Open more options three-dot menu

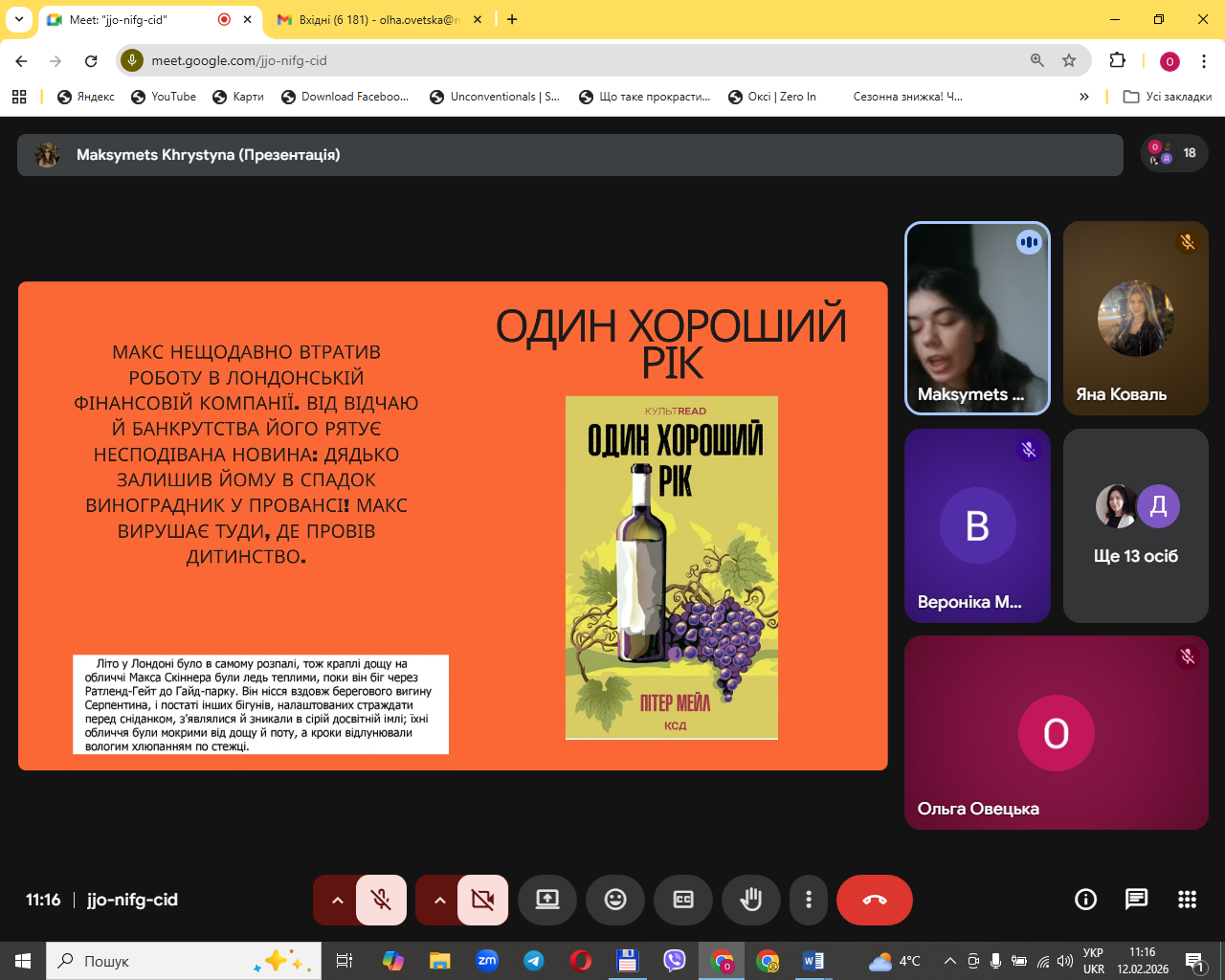click(809, 900)
